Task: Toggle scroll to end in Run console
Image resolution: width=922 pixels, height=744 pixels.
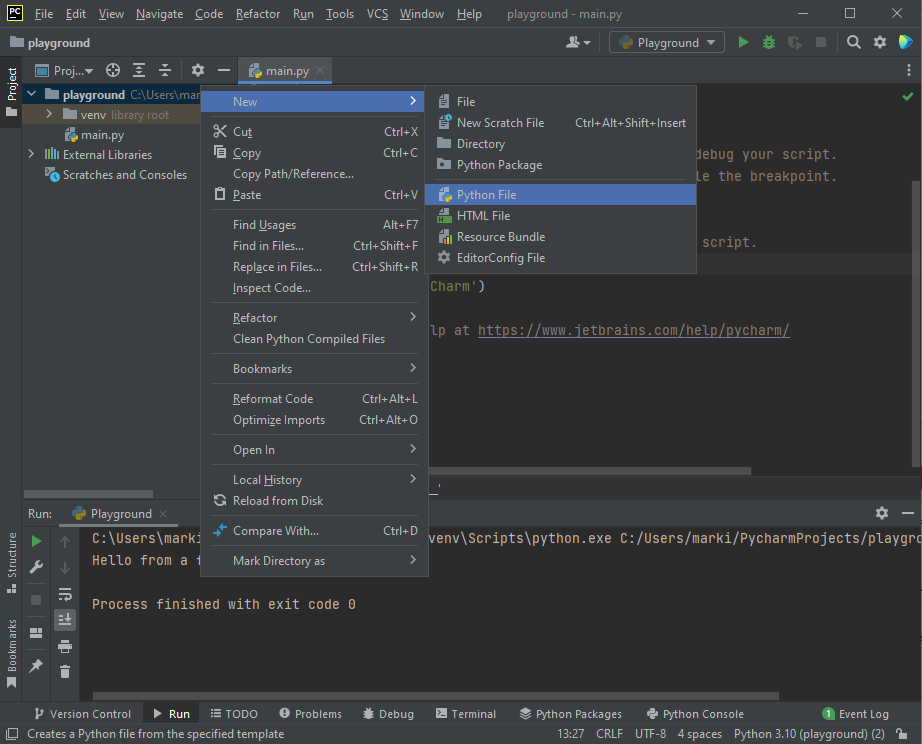Action: [x=65, y=620]
